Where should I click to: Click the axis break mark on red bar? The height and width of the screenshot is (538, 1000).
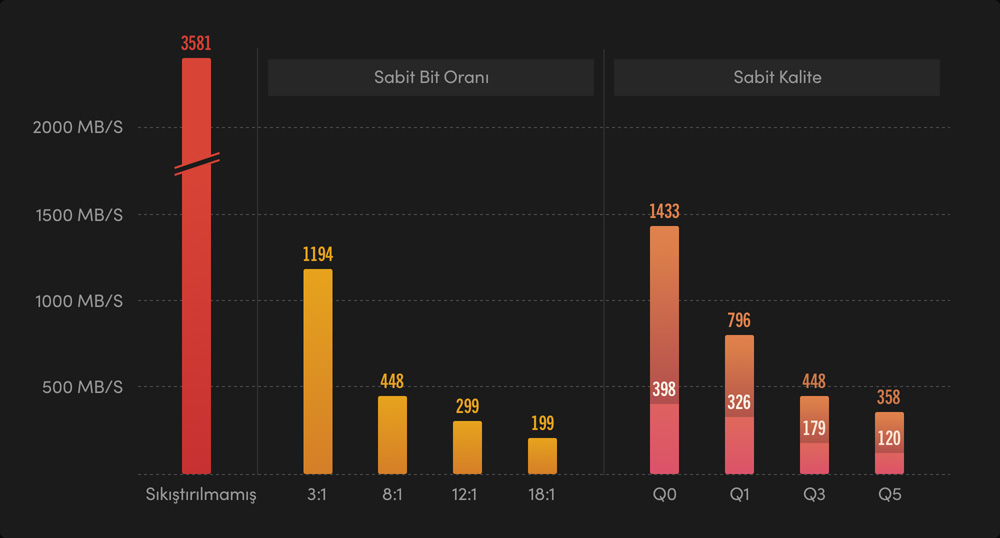pos(197,165)
